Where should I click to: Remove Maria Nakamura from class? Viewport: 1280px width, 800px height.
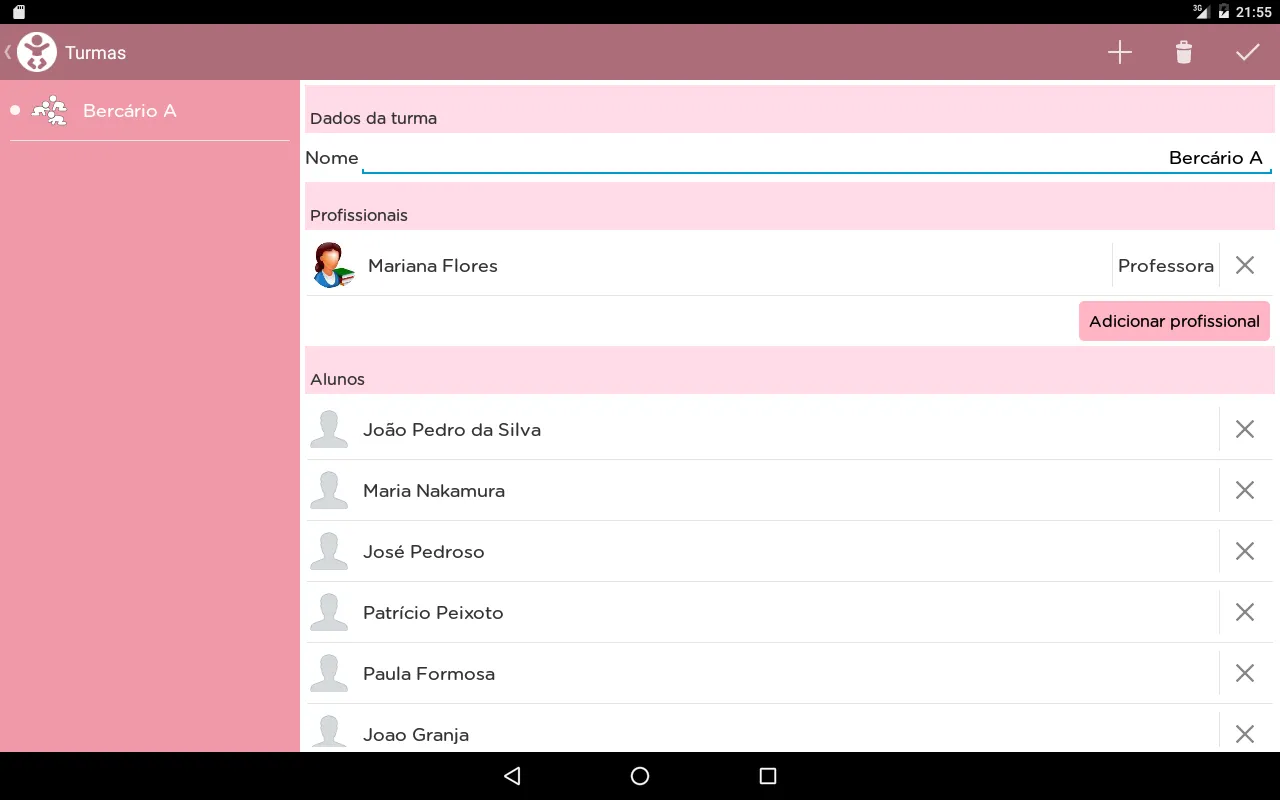coord(1245,490)
